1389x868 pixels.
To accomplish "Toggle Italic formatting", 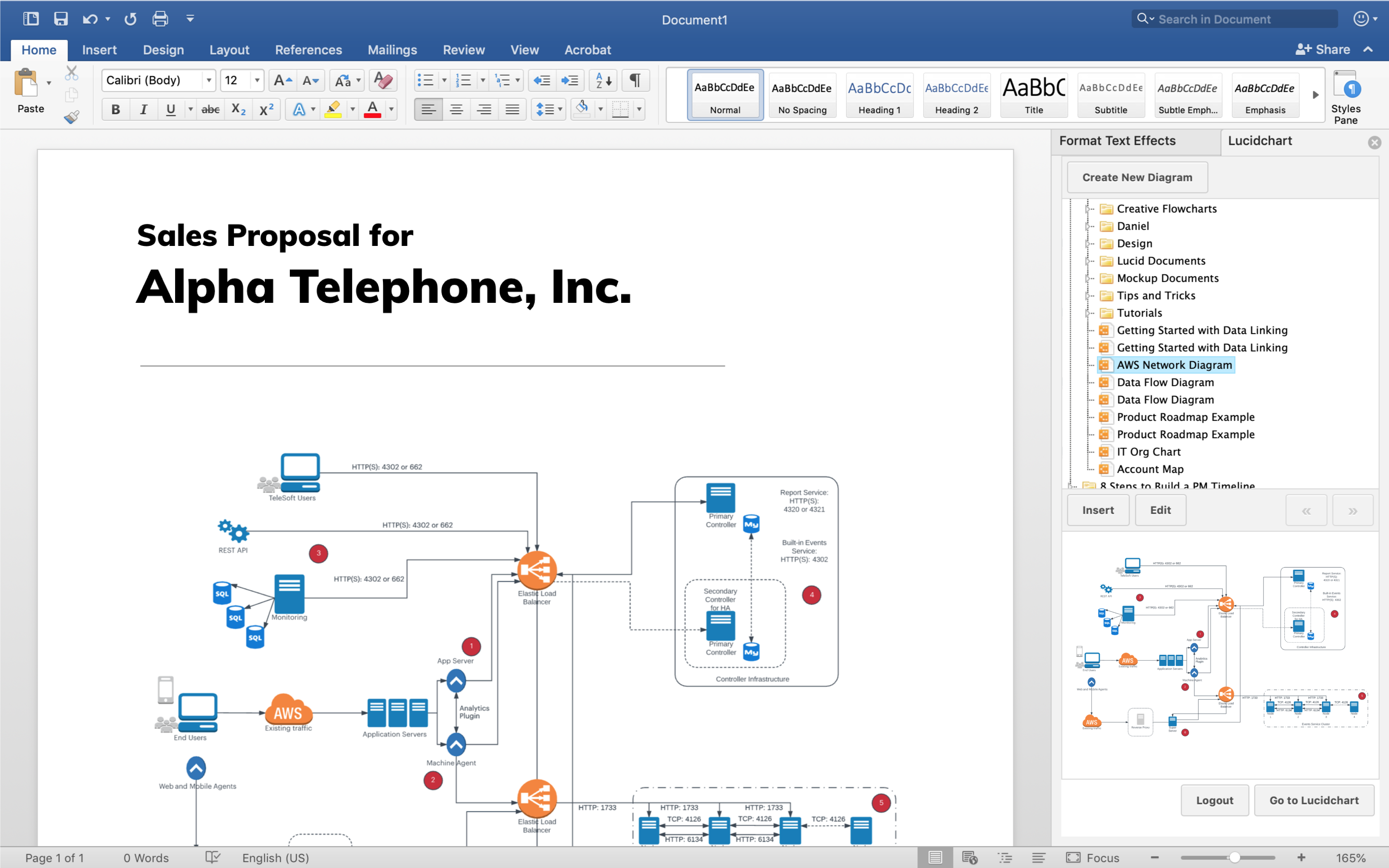I will tap(144, 109).
